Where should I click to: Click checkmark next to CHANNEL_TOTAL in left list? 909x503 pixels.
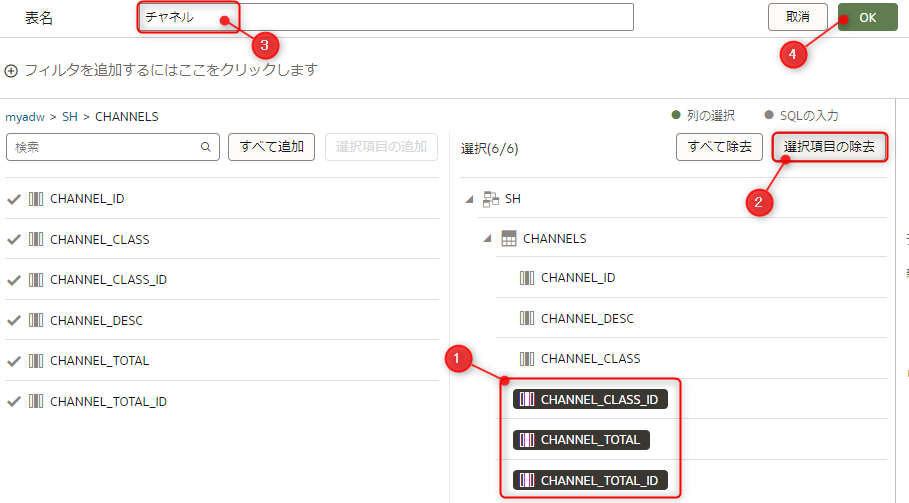point(14,361)
